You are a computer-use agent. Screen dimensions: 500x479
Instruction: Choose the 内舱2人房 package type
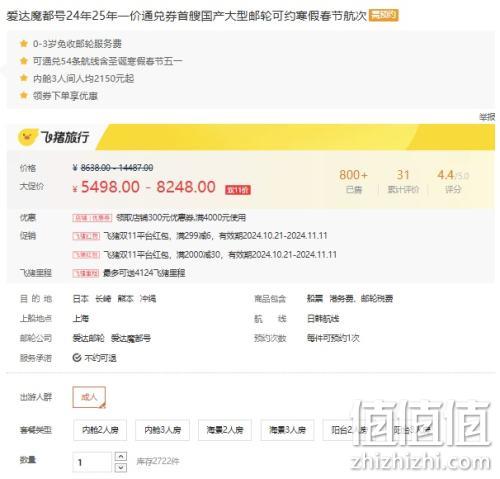tap(100, 430)
